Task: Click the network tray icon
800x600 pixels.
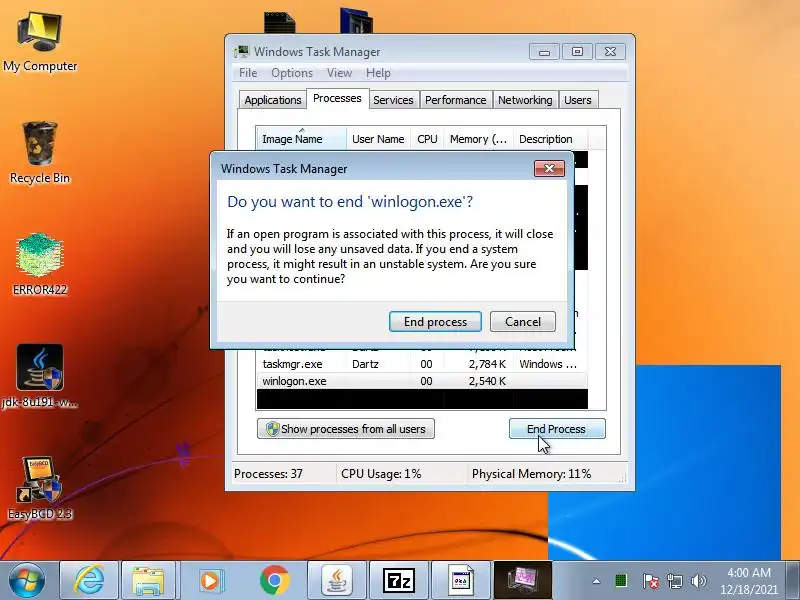Action: [674, 581]
